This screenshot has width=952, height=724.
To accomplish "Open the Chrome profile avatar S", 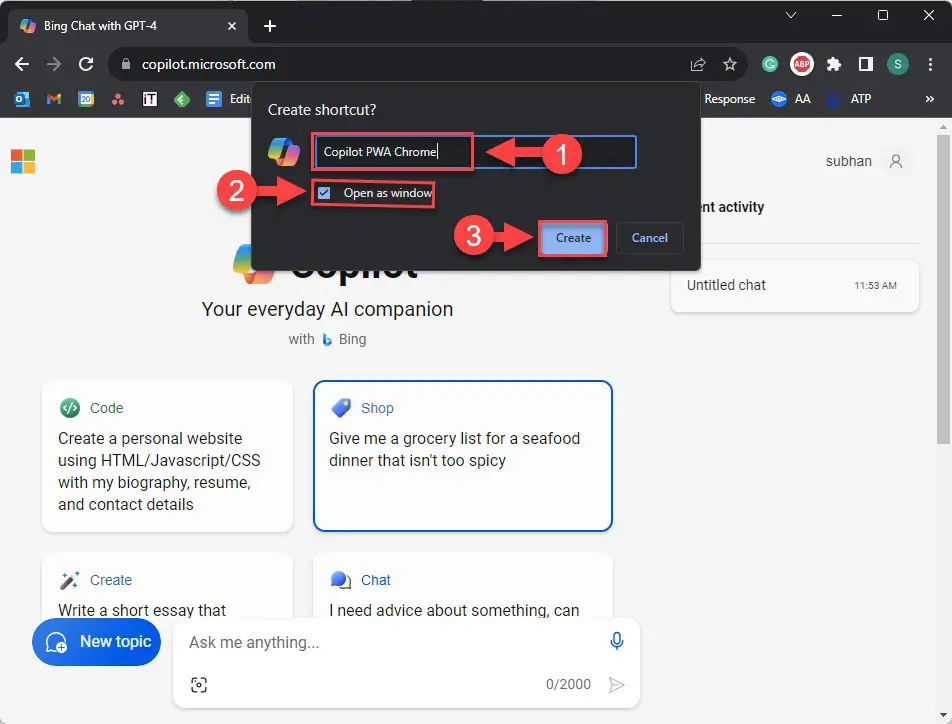I will point(897,64).
